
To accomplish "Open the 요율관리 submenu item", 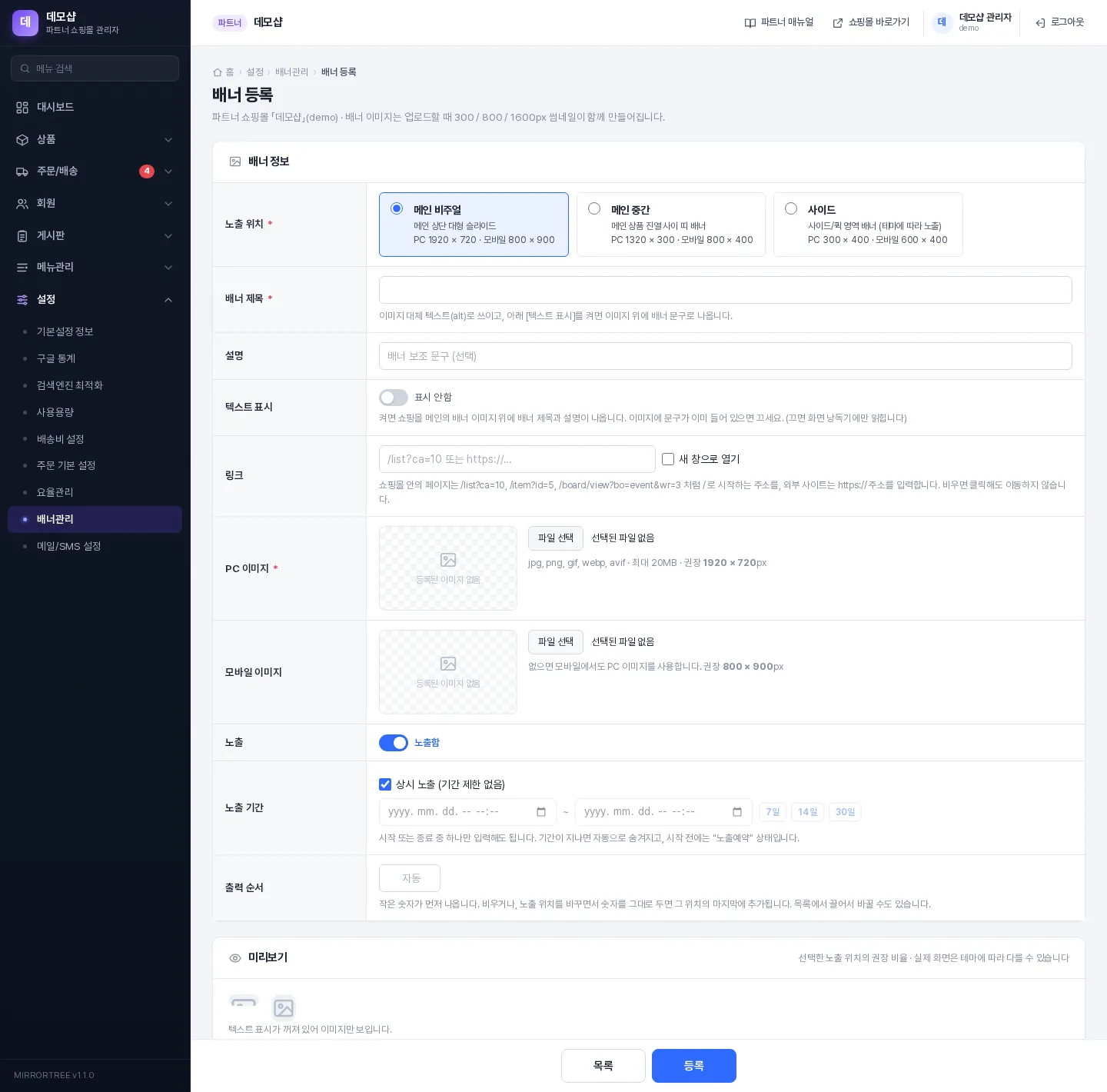I will pyautogui.click(x=95, y=492).
